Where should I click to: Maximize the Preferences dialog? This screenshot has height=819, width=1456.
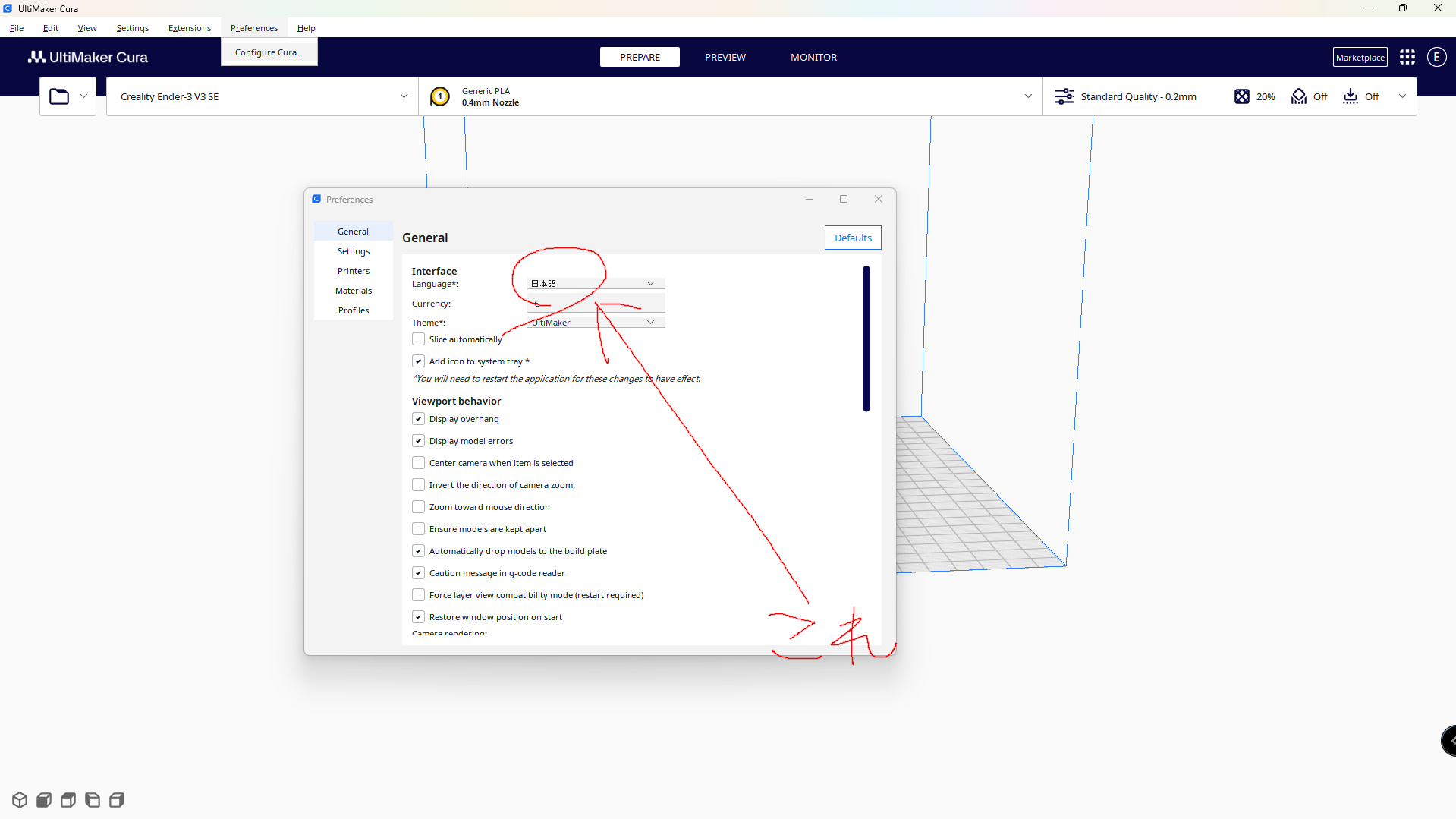click(844, 199)
